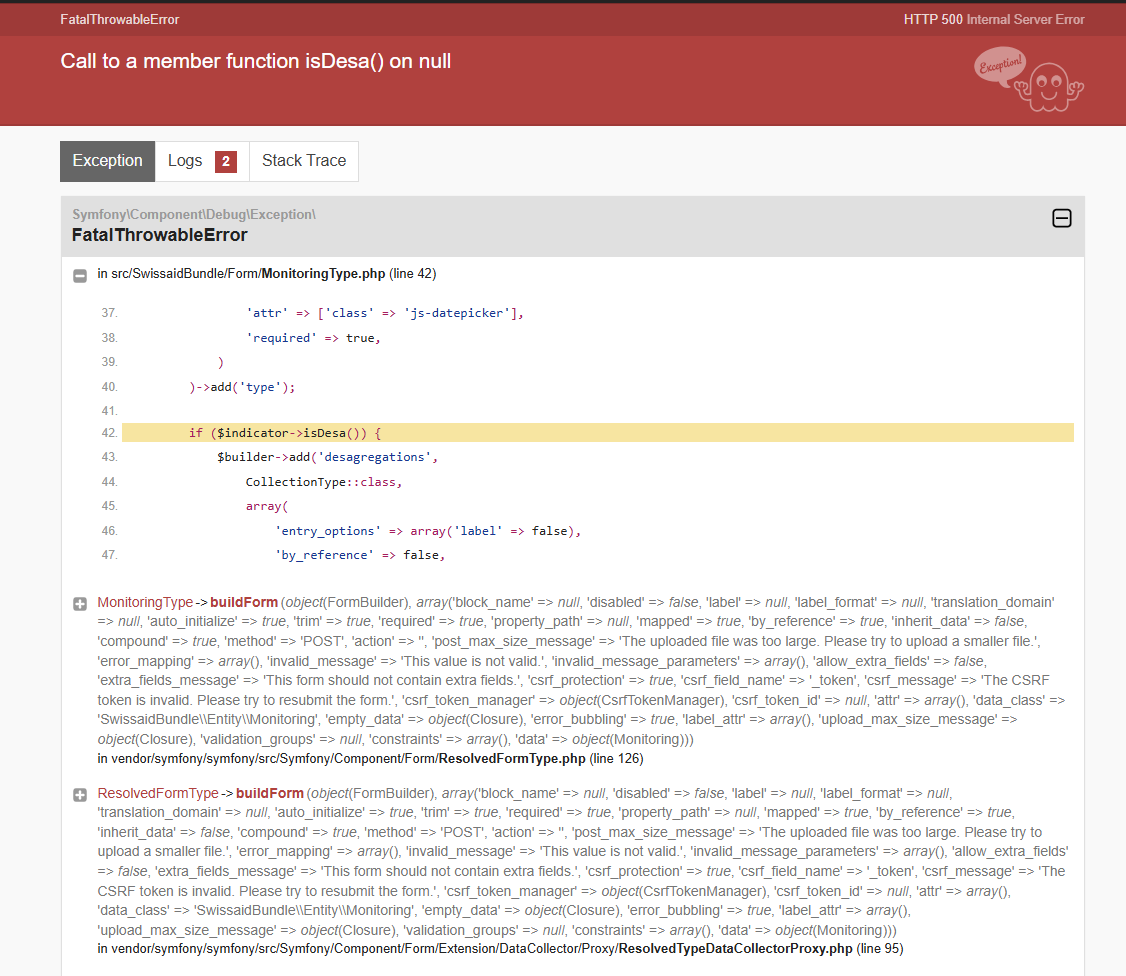Click the ResolvedFormType class name in trace
The image size is (1126, 976).
point(158,793)
